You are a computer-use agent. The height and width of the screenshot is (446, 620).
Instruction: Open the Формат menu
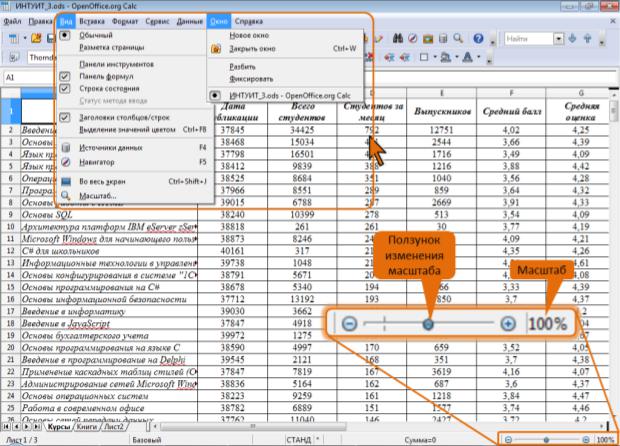tap(125, 21)
